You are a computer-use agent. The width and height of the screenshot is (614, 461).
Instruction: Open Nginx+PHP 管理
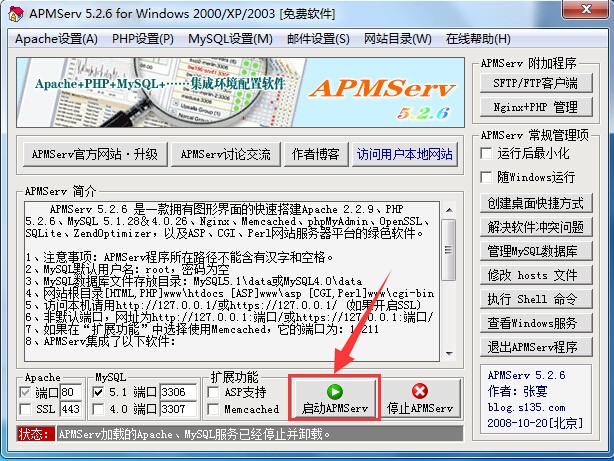[536, 107]
